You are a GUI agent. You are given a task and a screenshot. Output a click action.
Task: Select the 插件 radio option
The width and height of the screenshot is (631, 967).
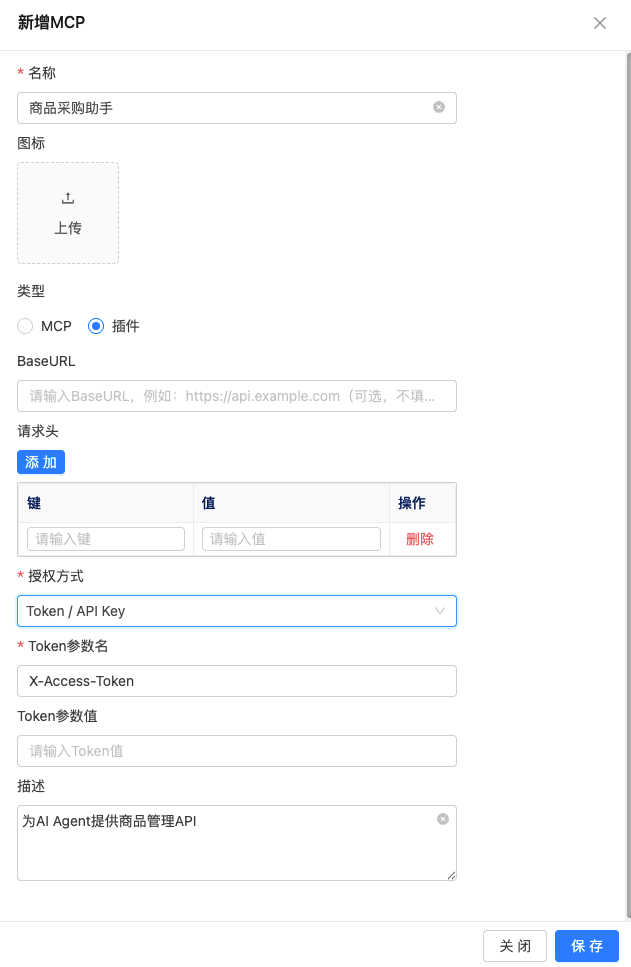(x=96, y=326)
